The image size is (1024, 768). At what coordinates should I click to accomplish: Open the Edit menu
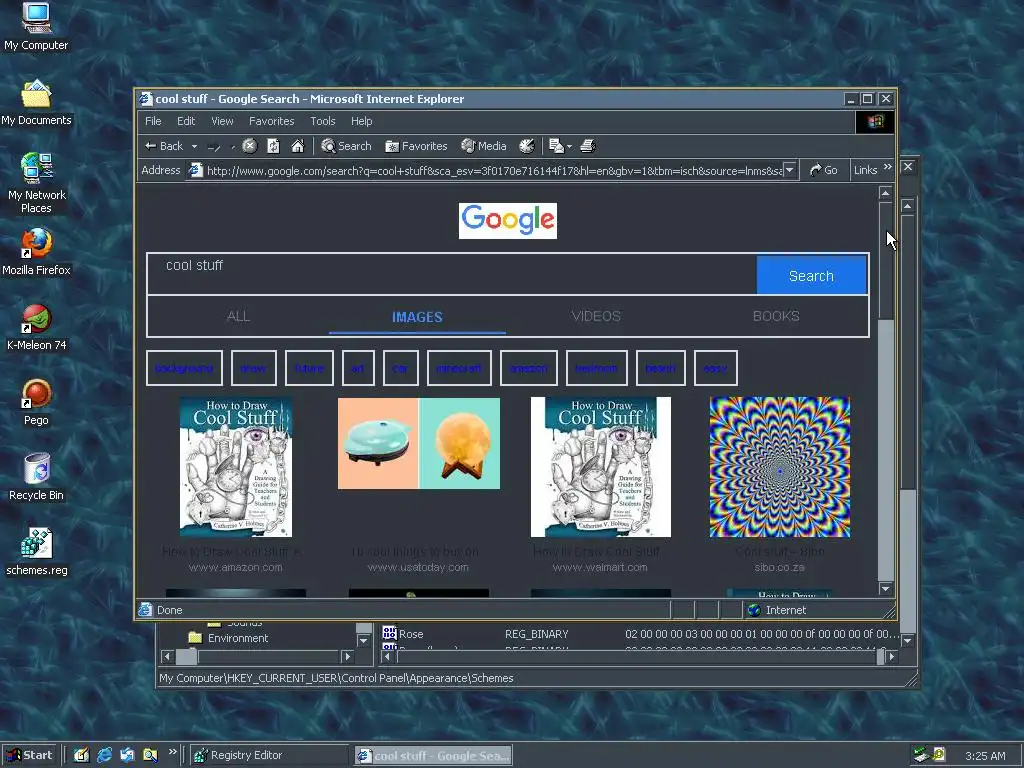click(x=186, y=121)
